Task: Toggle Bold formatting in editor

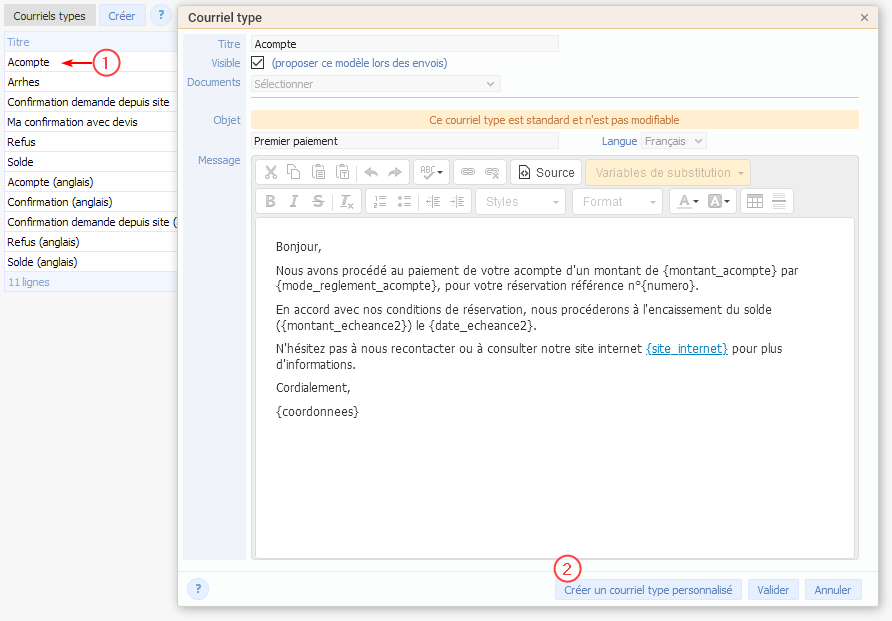Action: (270, 201)
